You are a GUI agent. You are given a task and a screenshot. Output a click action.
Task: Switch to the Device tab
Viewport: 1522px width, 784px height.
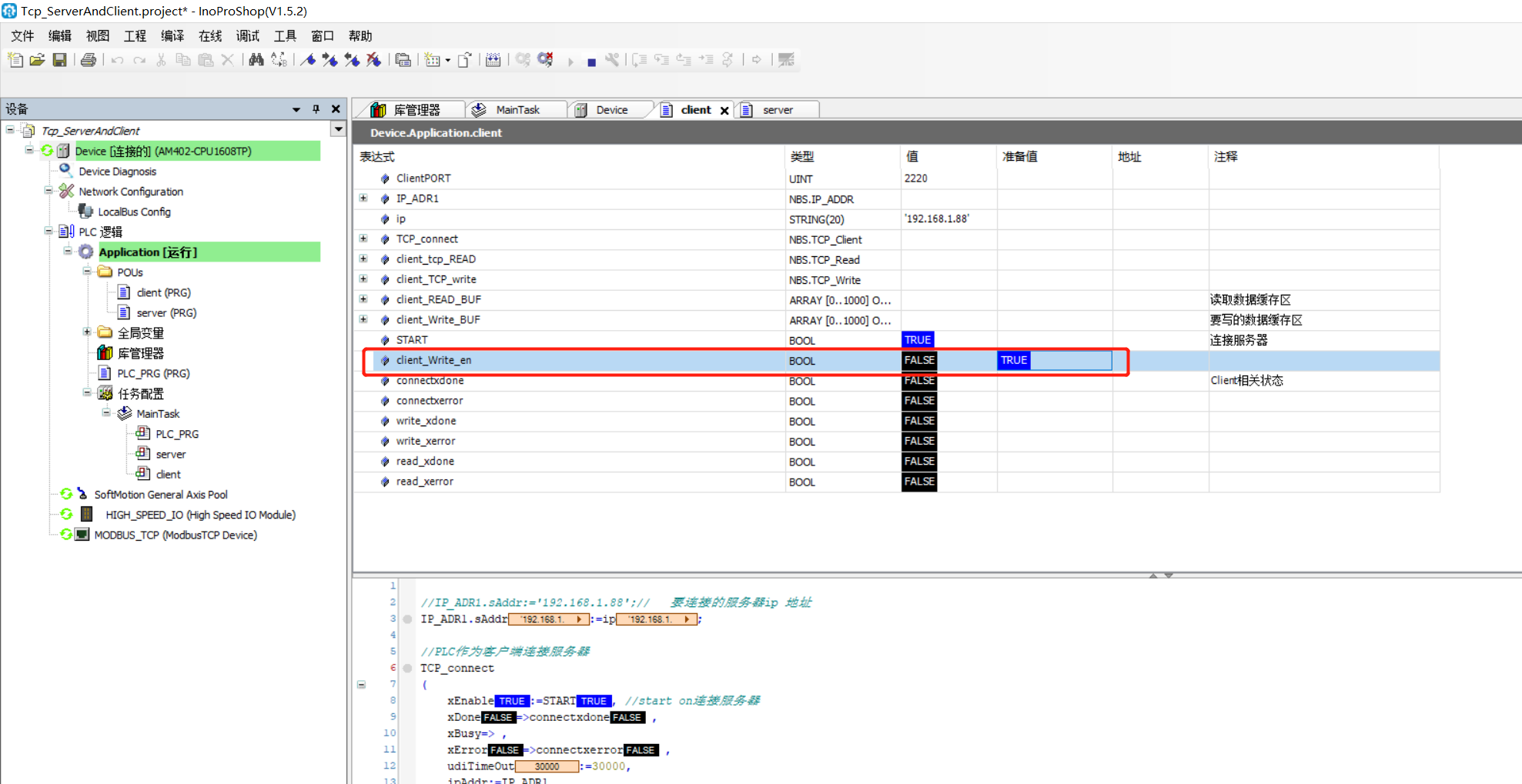[x=611, y=110]
